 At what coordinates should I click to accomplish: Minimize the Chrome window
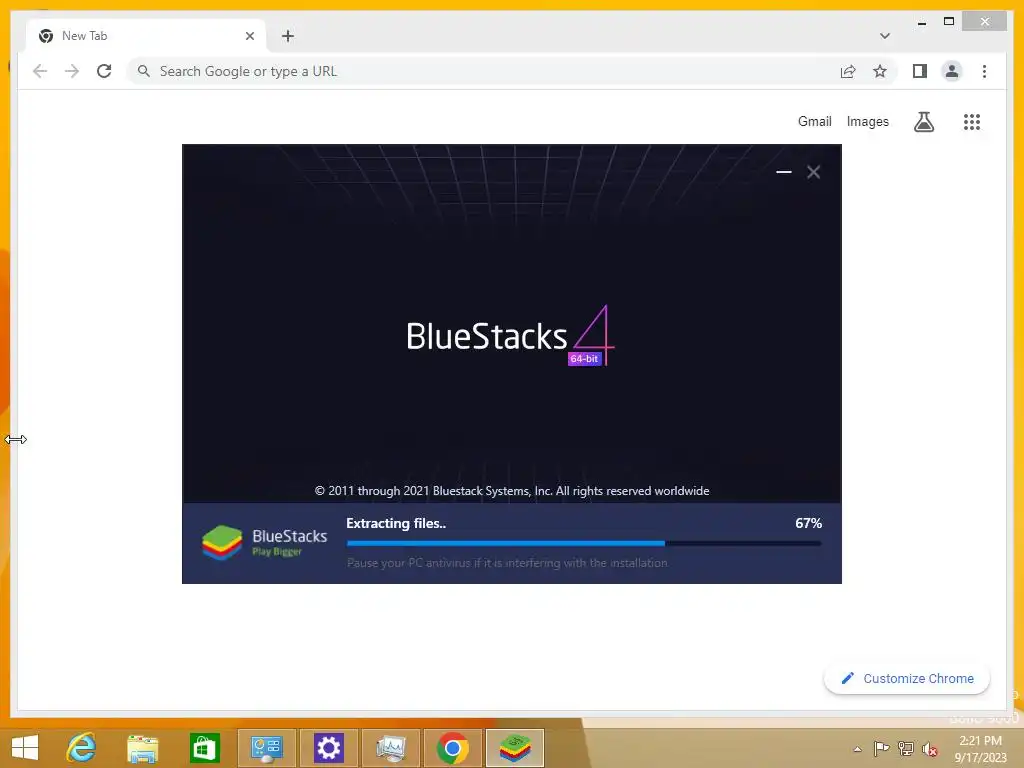[921, 22]
